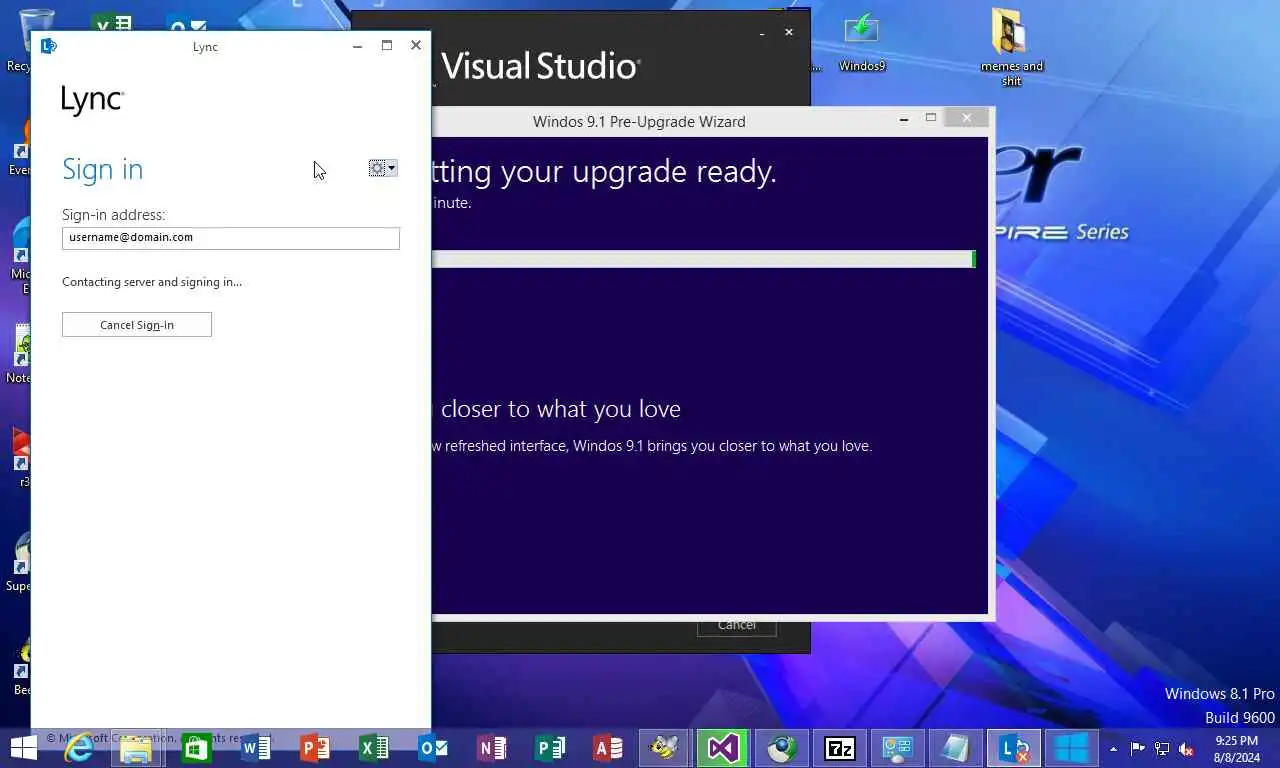Open Action Center flag in tray
1280x768 pixels.
coord(1138,749)
